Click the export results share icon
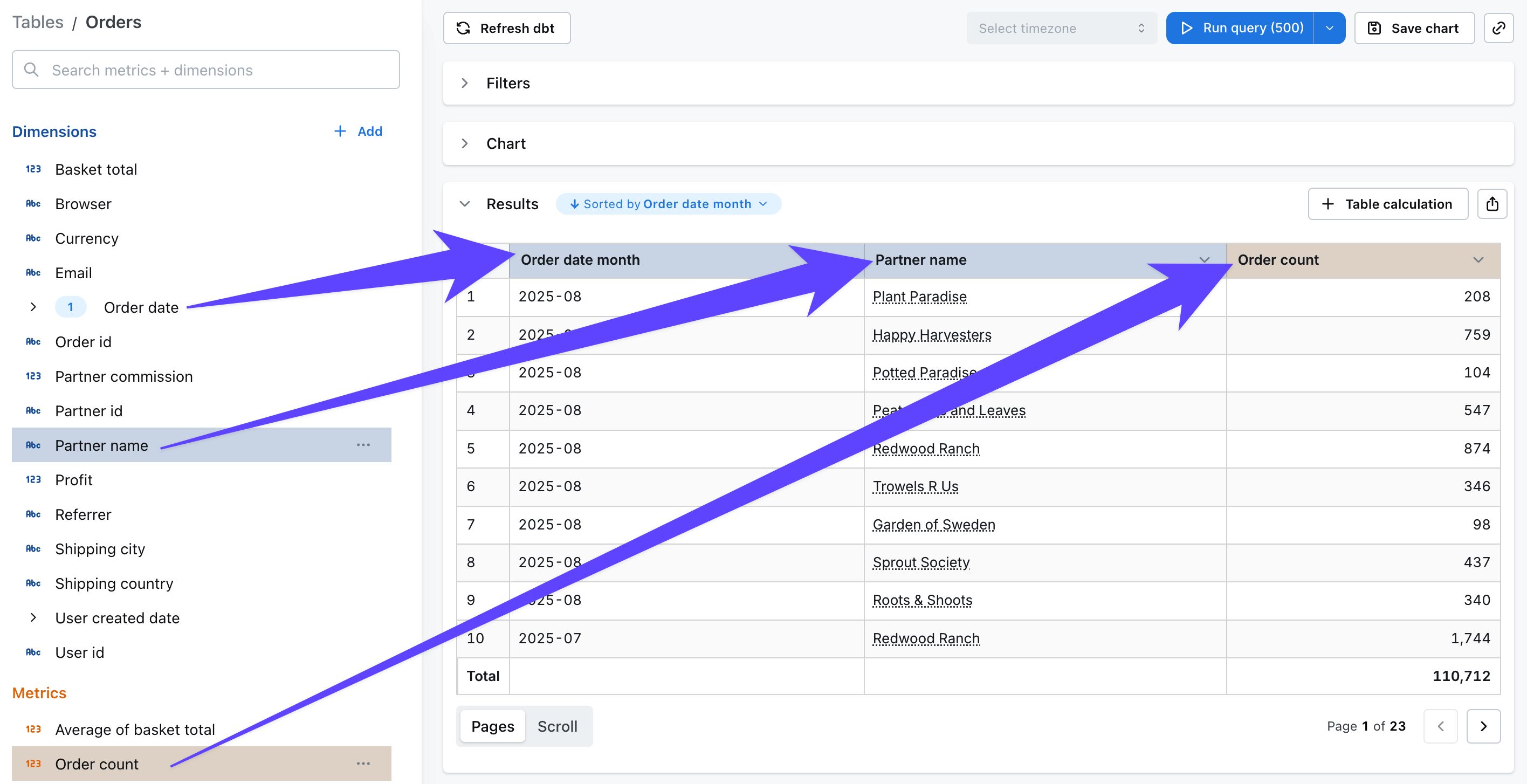Image resolution: width=1527 pixels, height=784 pixels. click(1491, 204)
